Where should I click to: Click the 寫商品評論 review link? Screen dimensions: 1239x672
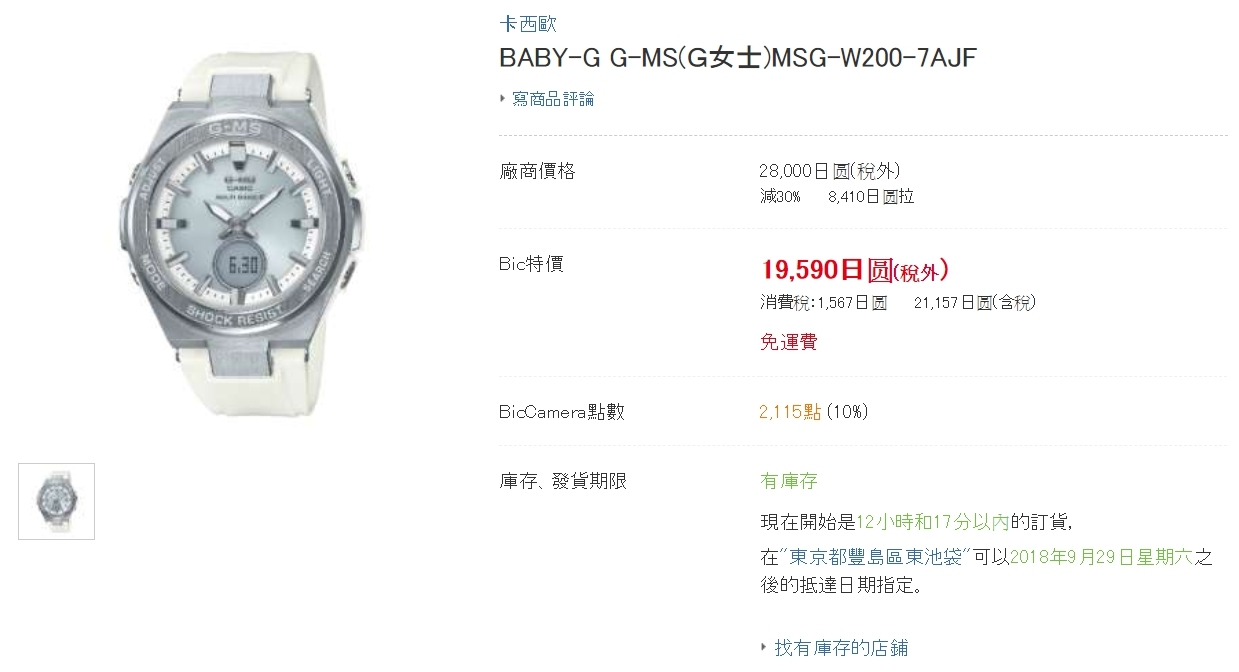click(x=553, y=99)
